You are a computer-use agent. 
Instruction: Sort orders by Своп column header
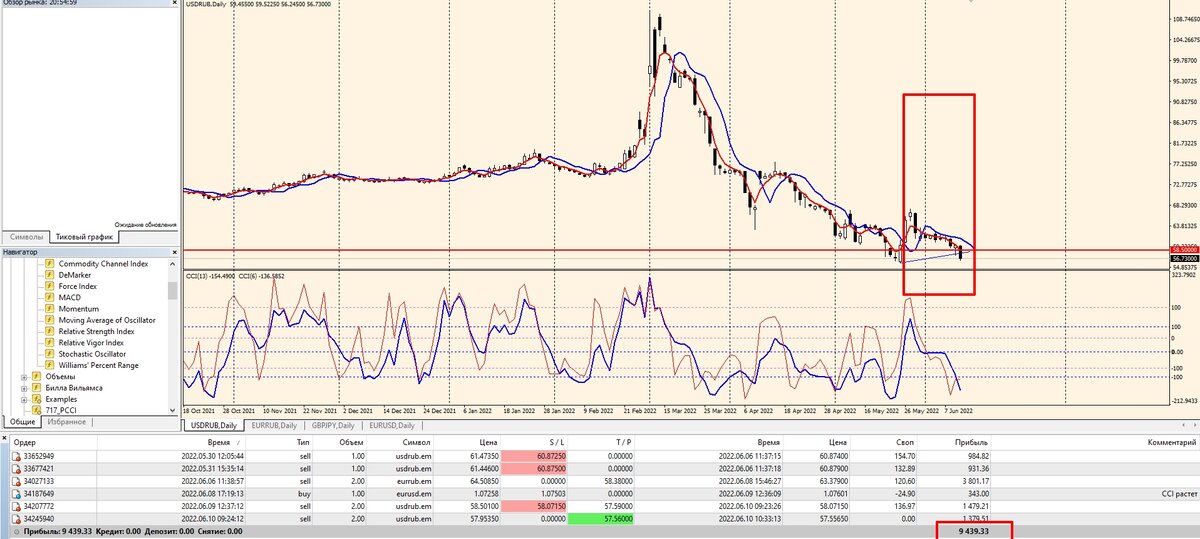click(885, 441)
